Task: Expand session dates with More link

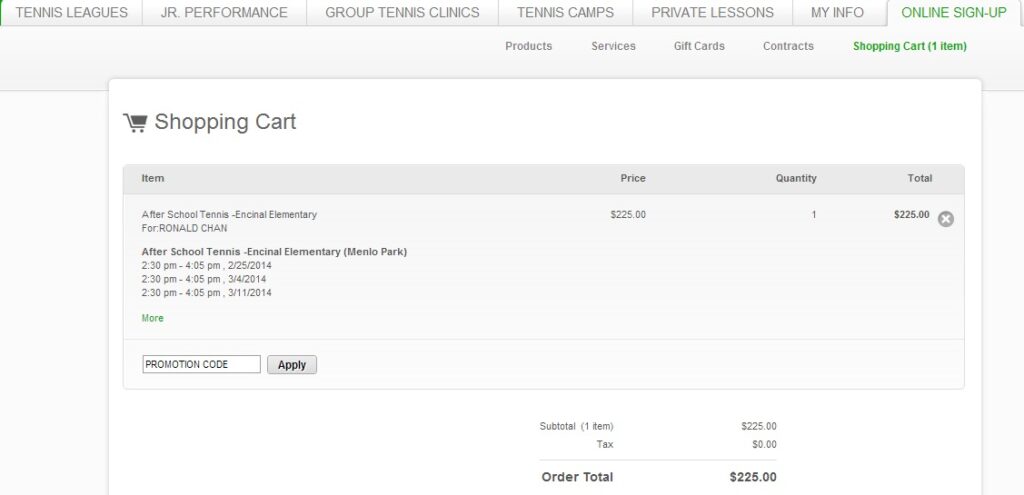Action: point(153,318)
